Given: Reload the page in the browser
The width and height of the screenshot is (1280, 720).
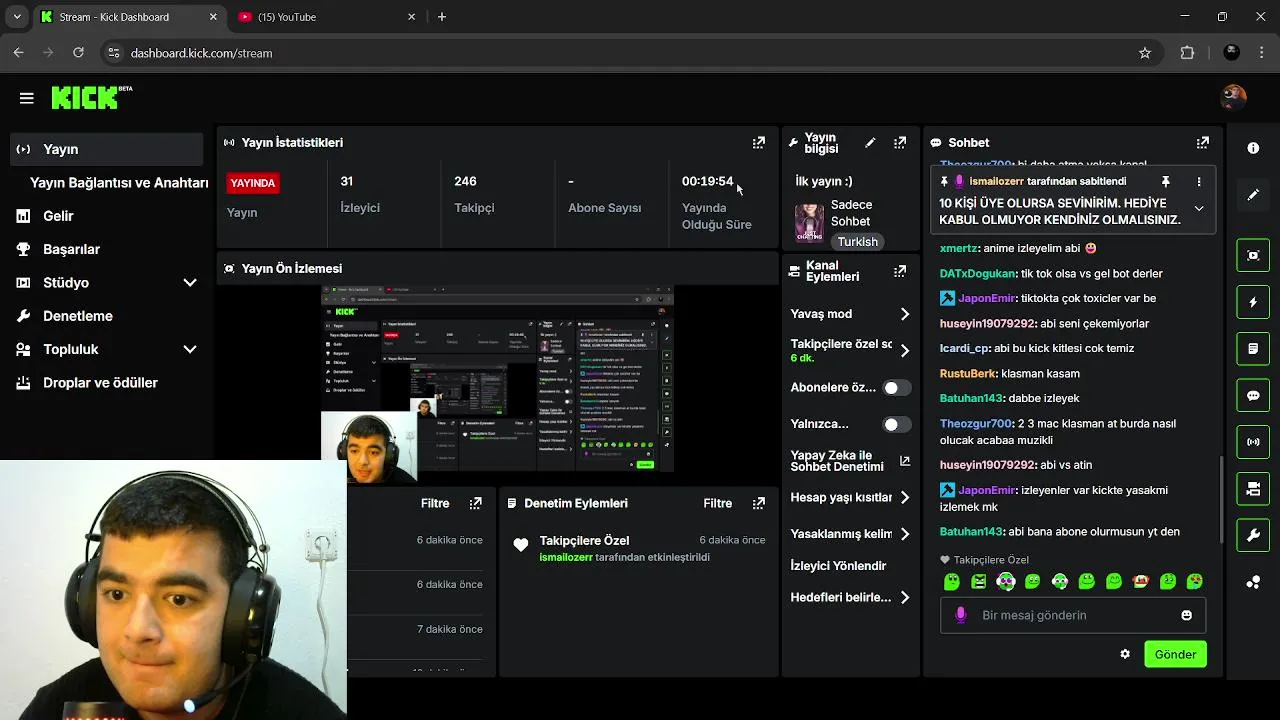Looking at the screenshot, I should (78, 53).
